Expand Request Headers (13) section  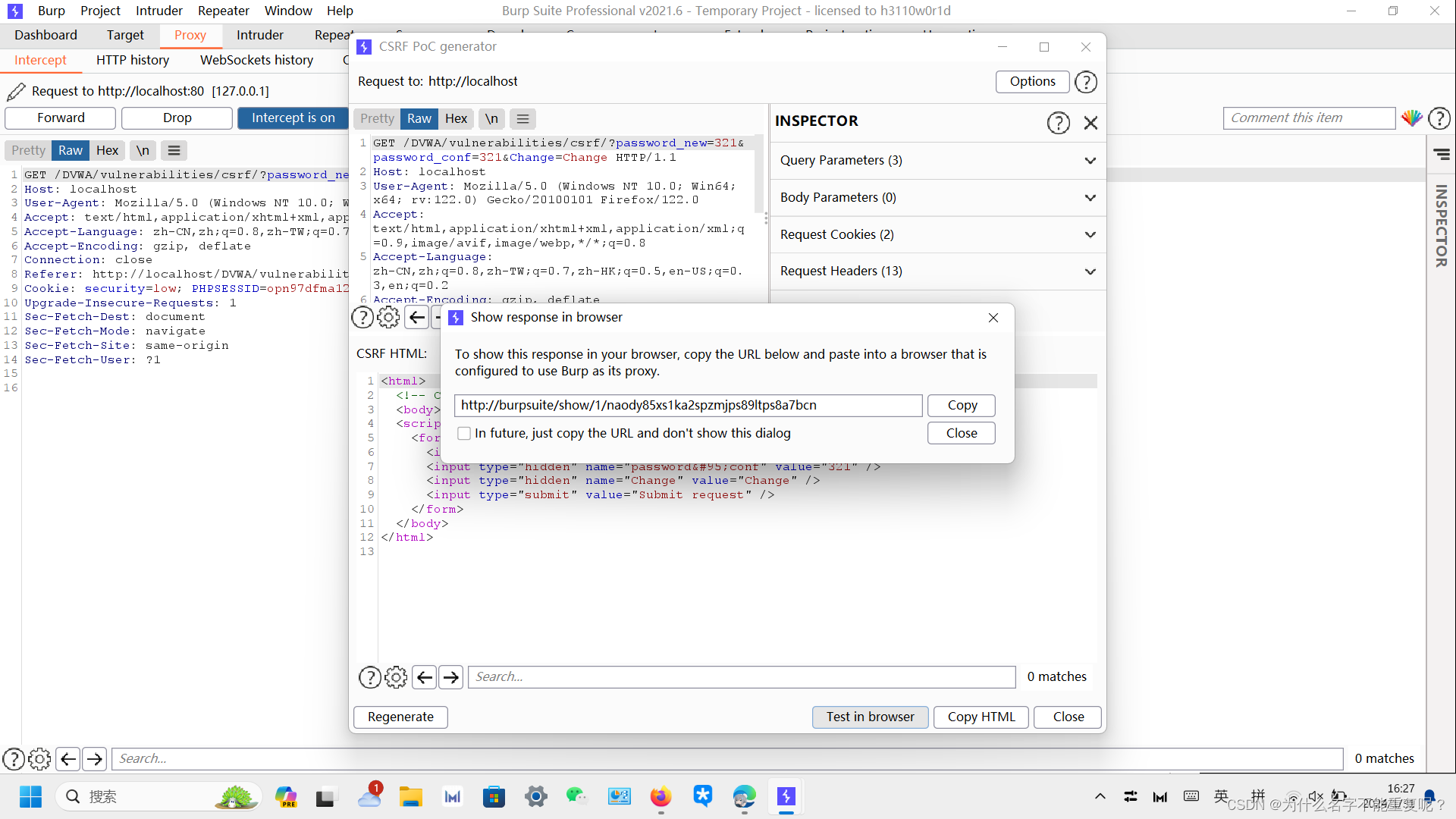point(1090,271)
